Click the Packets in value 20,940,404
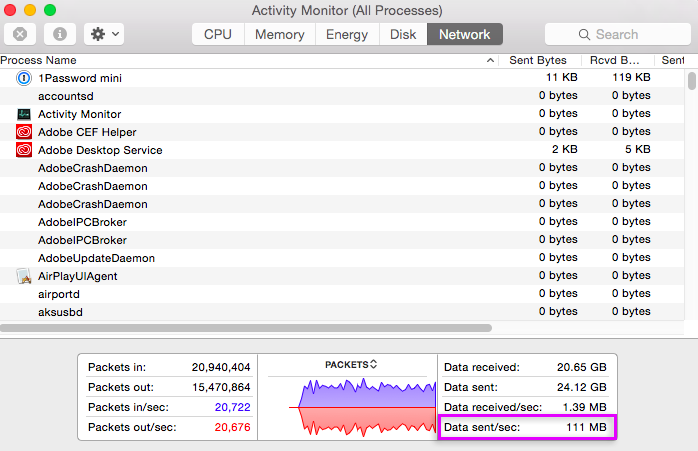 click(221, 367)
